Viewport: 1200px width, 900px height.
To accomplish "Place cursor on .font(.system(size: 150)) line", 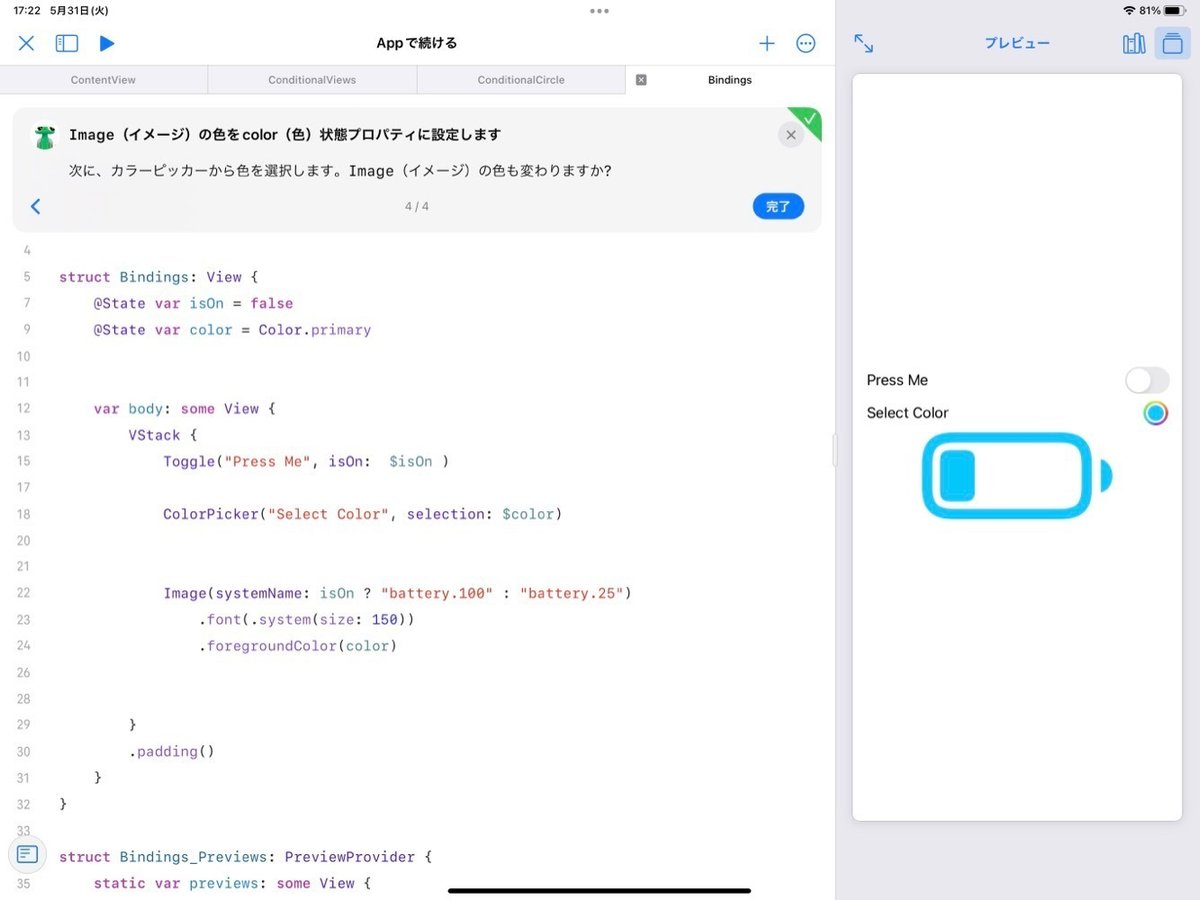I will coord(306,620).
